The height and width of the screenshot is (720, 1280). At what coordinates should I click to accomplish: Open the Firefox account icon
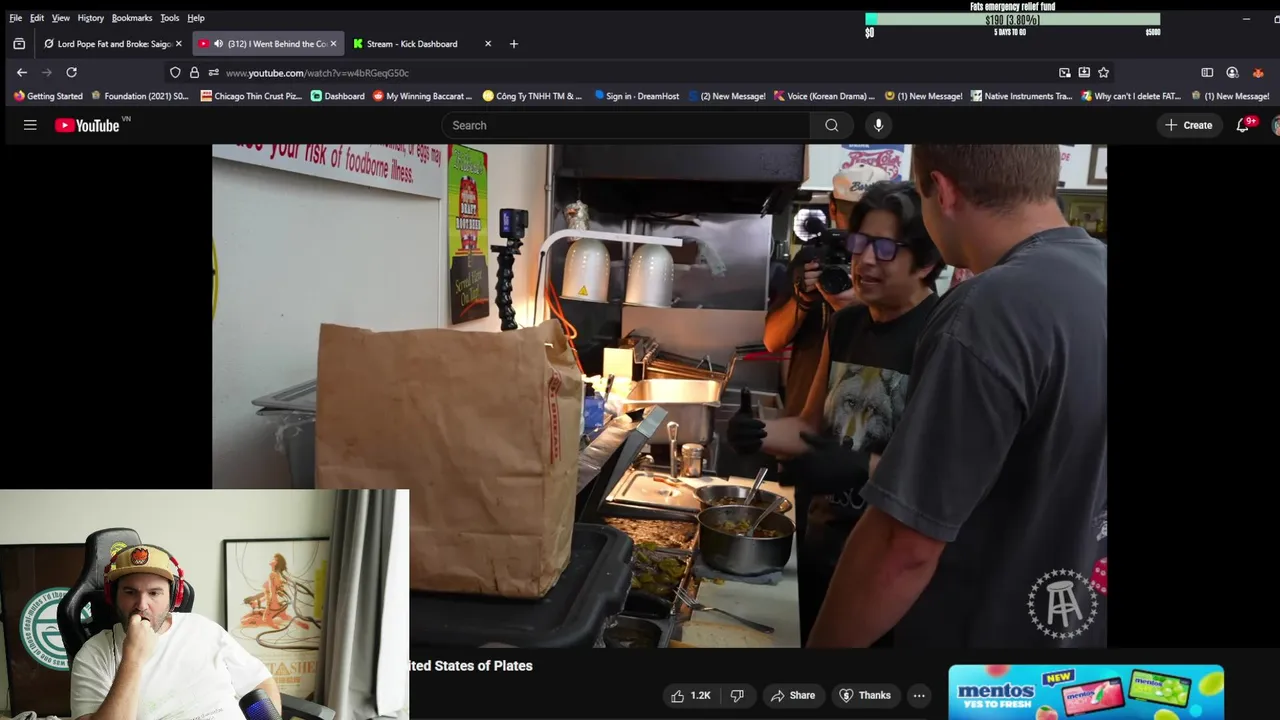click(x=1232, y=73)
